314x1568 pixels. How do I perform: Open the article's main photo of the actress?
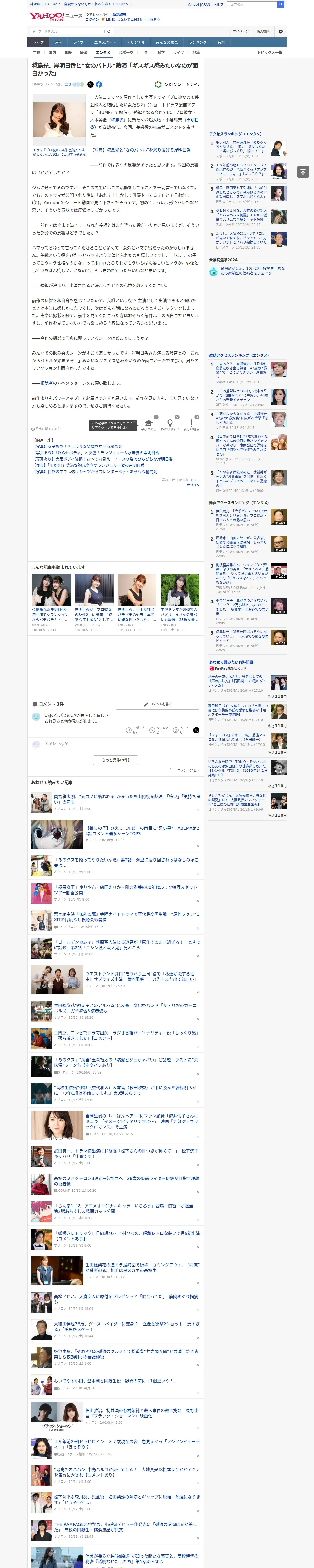click(x=59, y=120)
